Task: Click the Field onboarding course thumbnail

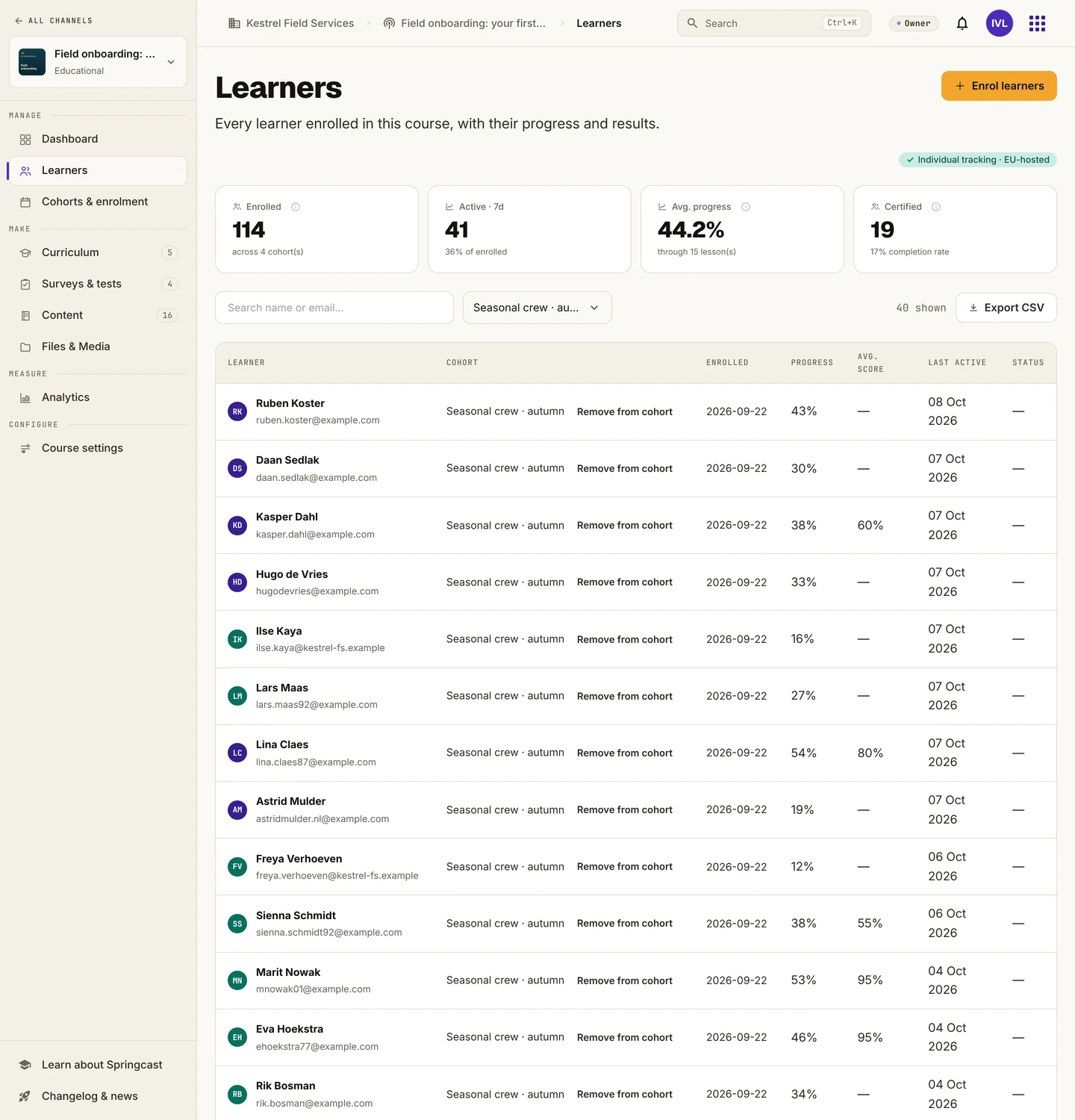Action: point(32,62)
